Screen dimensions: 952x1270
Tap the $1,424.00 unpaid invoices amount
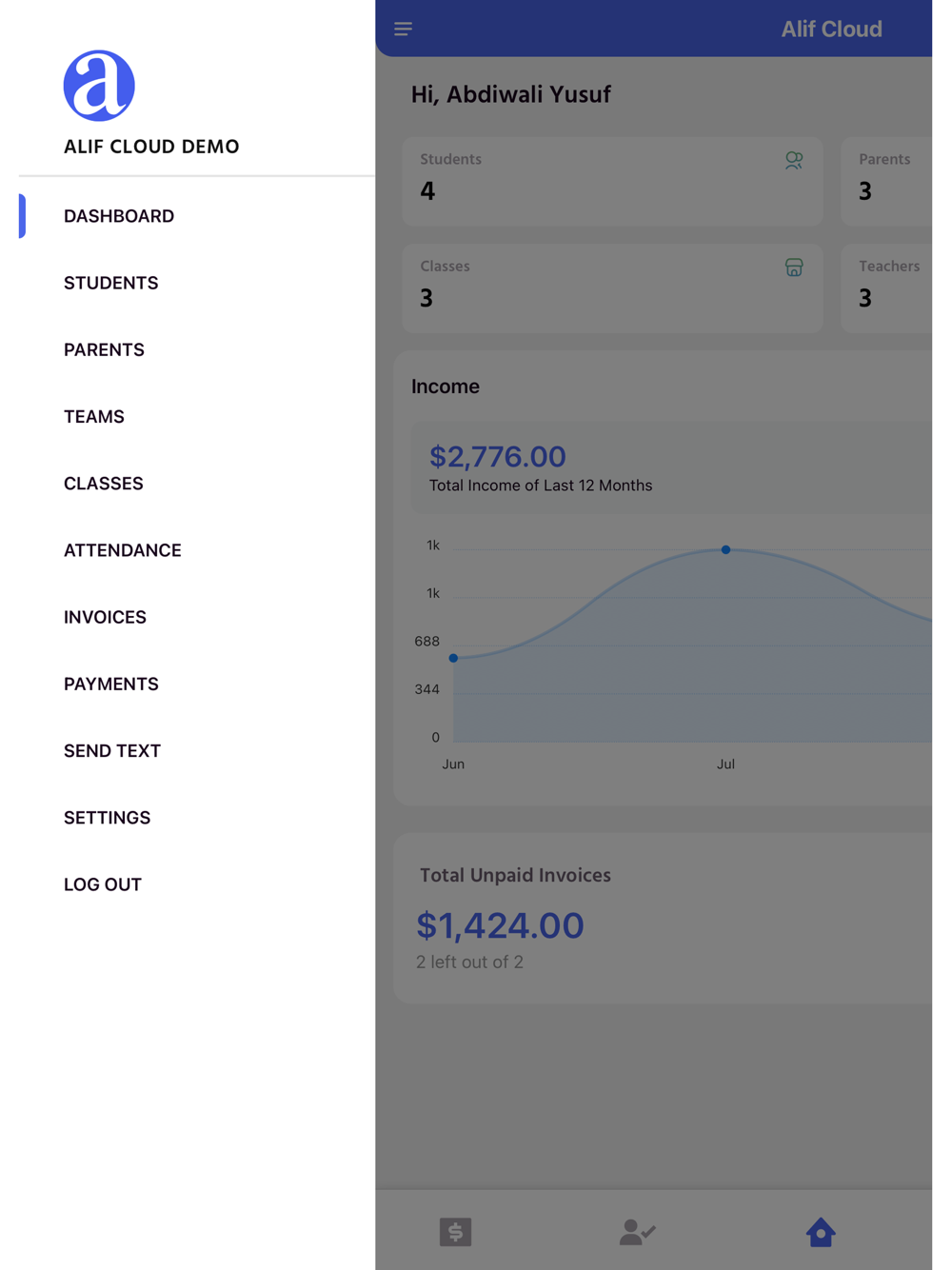coord(500,925)
